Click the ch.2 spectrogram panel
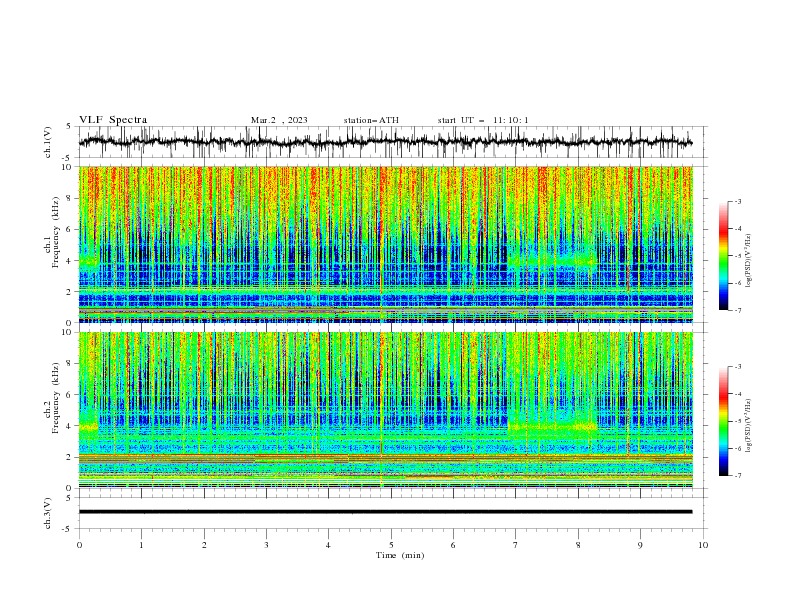792x612 pixels. 385,410
